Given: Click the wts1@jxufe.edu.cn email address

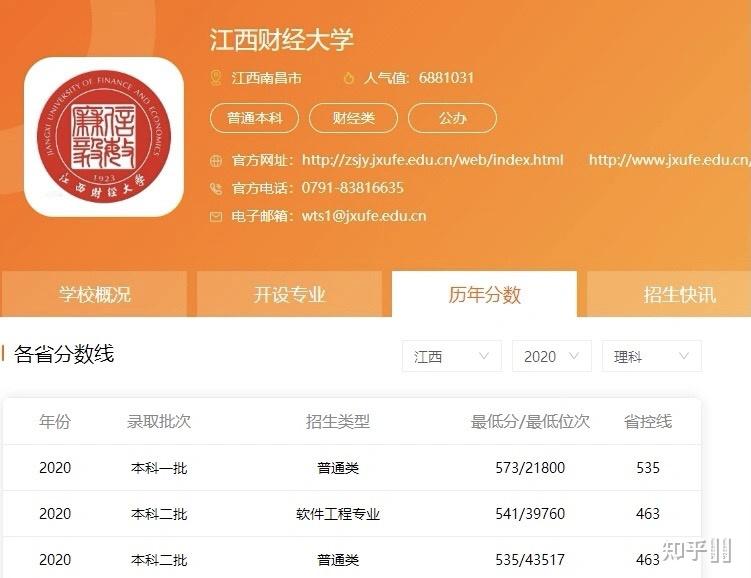Looking at the screenshot, I should click(x=364, y=216).
